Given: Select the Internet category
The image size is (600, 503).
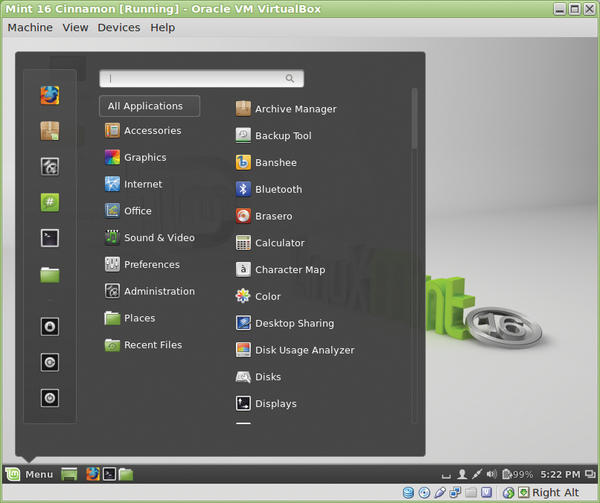Looking at the screenshot, I should pos(134,184).
